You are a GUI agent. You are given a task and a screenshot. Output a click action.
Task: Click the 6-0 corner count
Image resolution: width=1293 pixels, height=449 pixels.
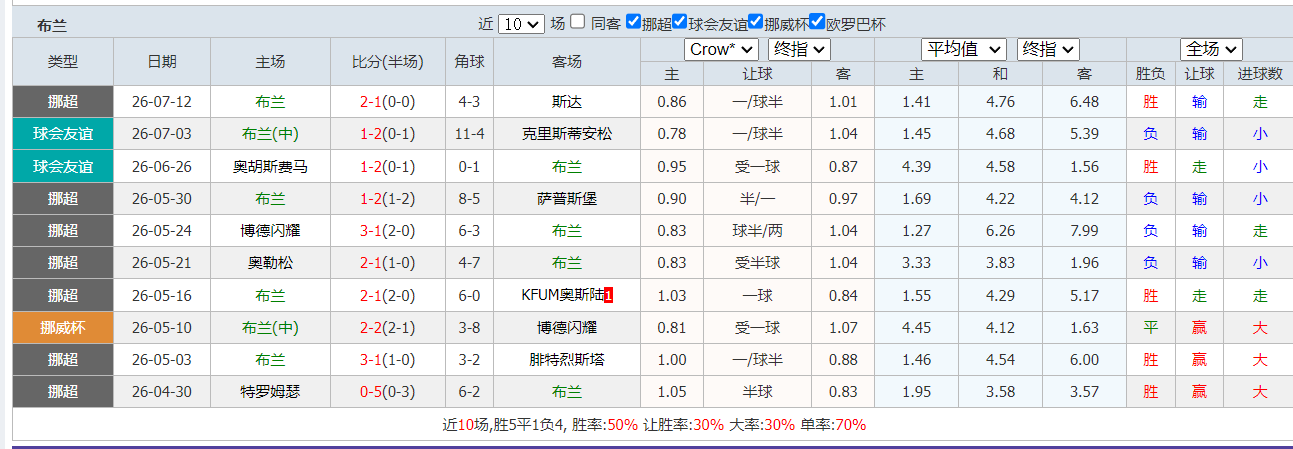tap(470, 295)
